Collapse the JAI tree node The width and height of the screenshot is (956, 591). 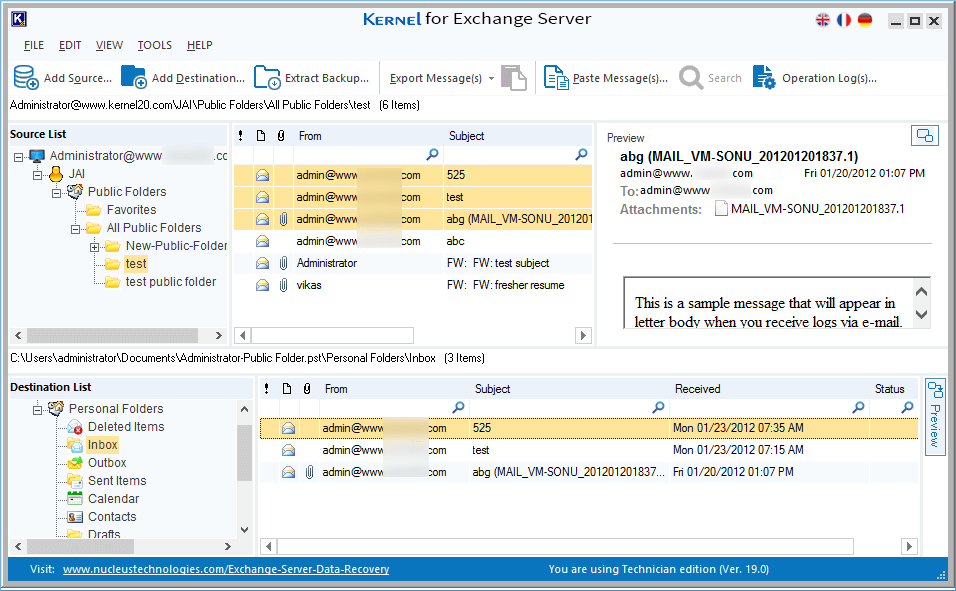point(38,175)
